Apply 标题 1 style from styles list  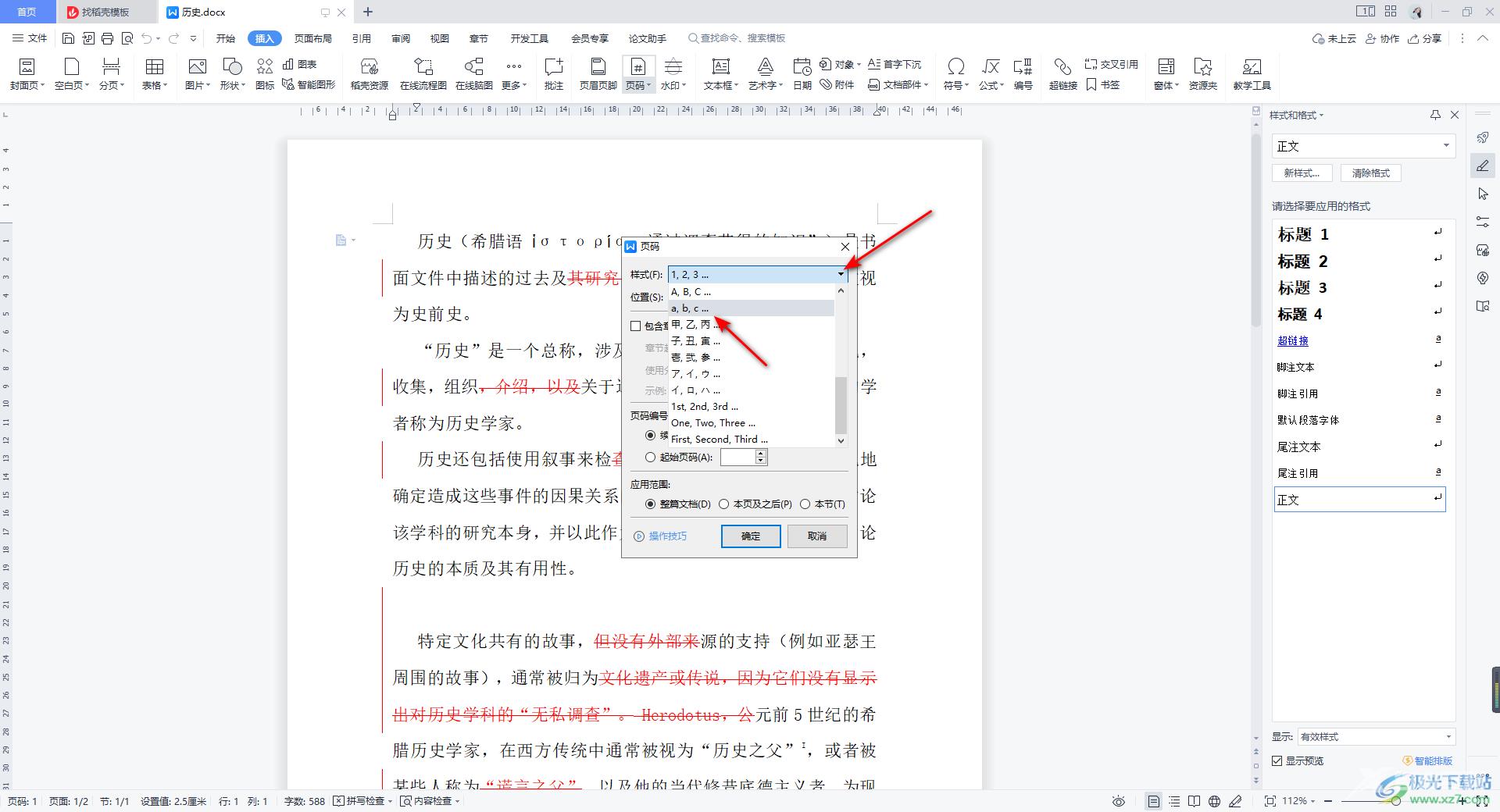[x=1360, y=234]
